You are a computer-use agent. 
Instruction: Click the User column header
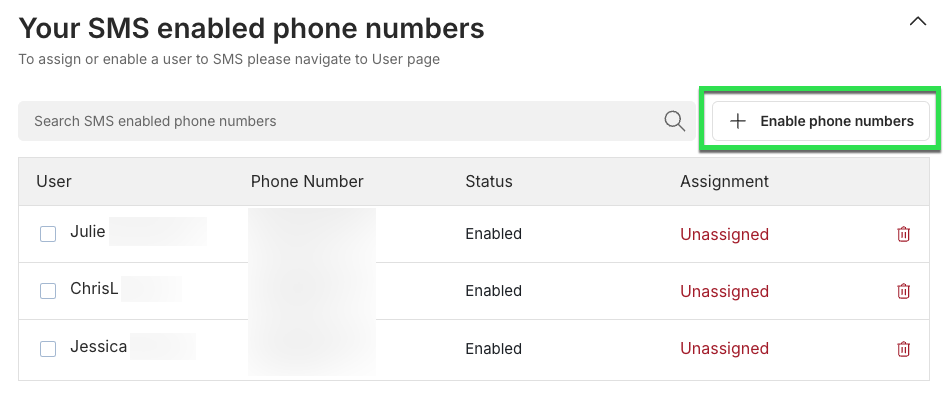[x=54, y=181]
